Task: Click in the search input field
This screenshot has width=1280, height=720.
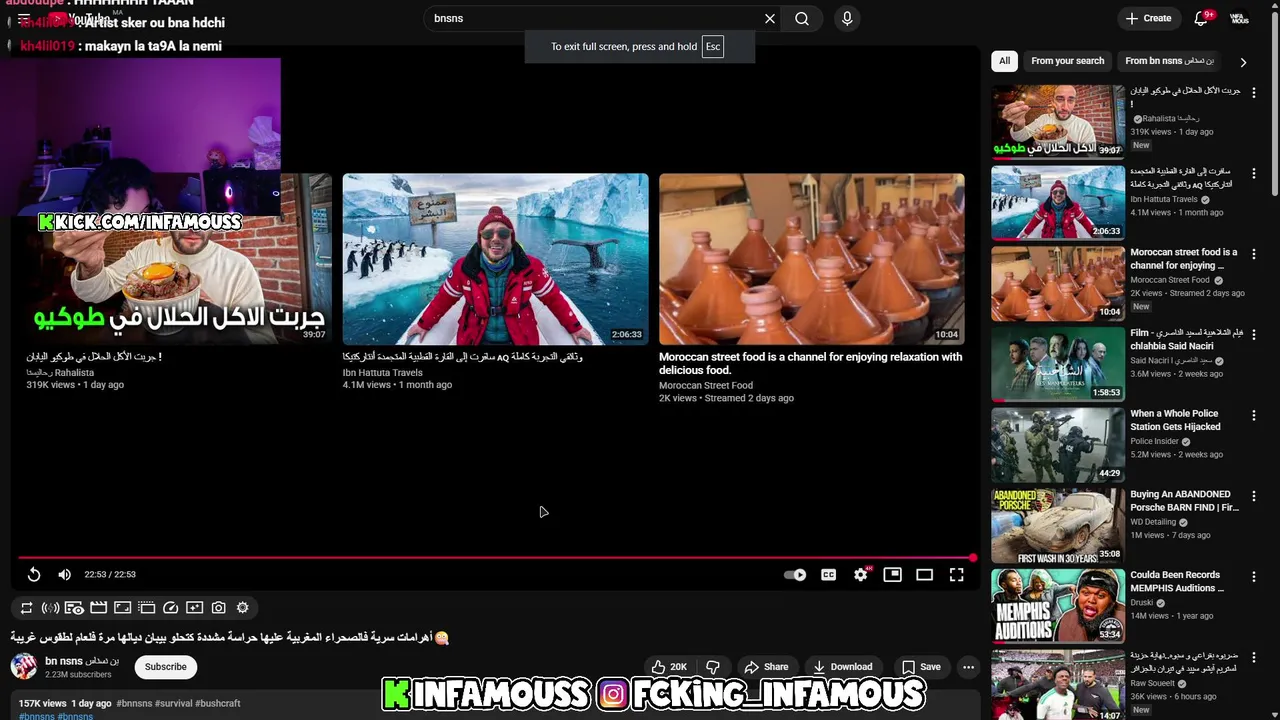Action: point(595,18)
